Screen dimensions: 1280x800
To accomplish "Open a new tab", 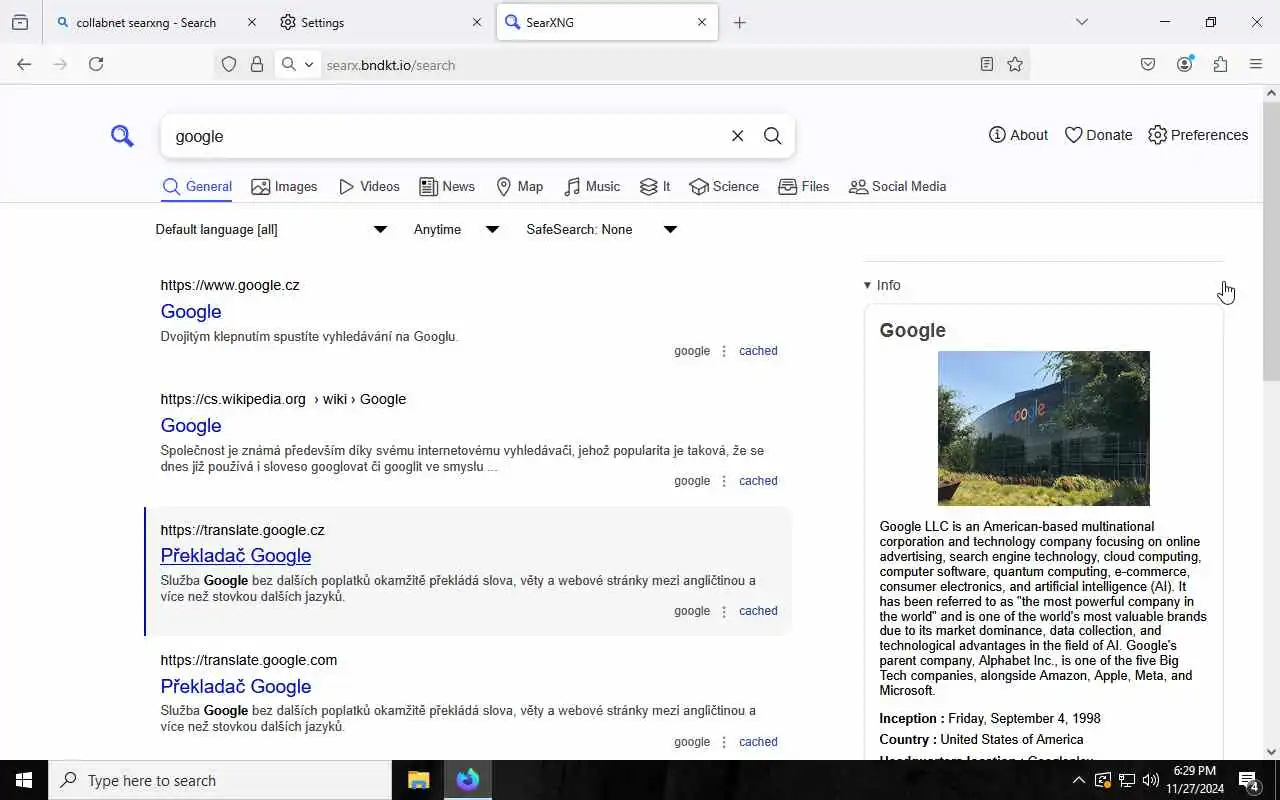I will click(x=739, y=22).
